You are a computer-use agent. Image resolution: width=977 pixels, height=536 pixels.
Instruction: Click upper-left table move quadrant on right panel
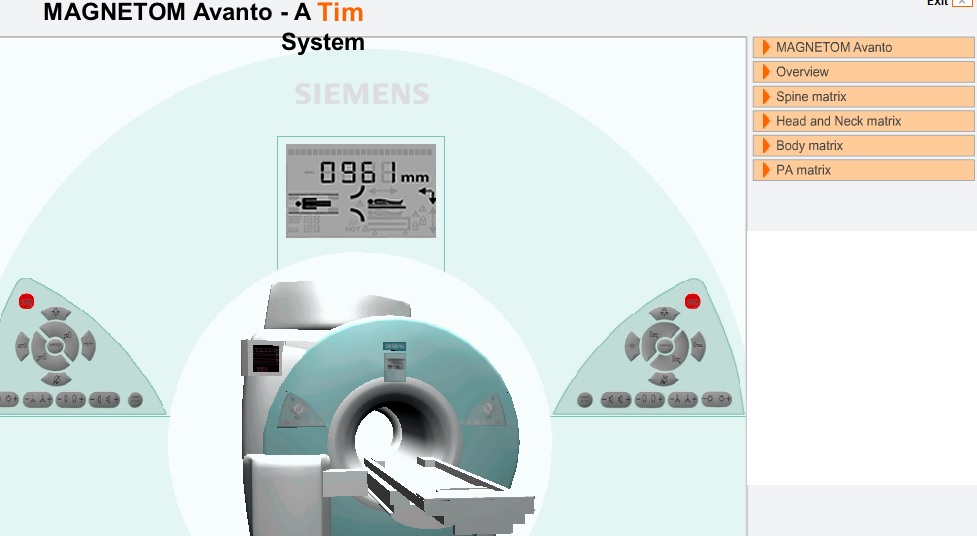click(653, 333)
